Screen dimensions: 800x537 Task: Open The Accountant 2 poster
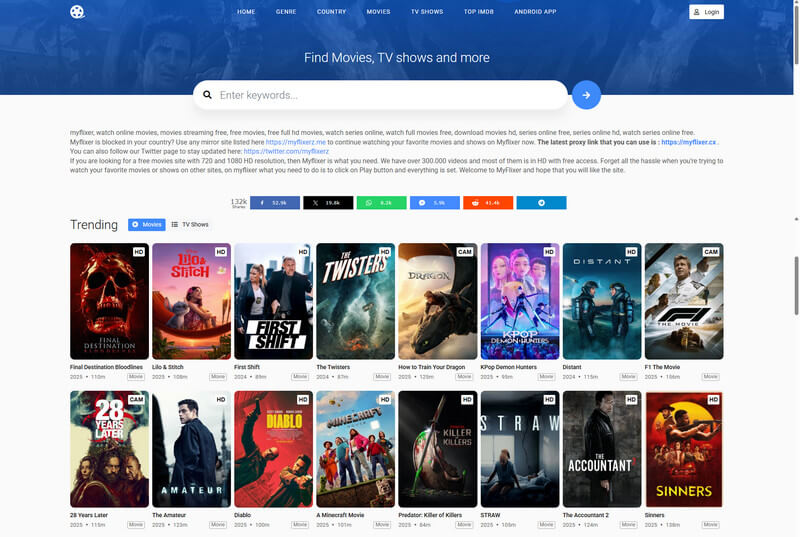[x=602, y=449]
